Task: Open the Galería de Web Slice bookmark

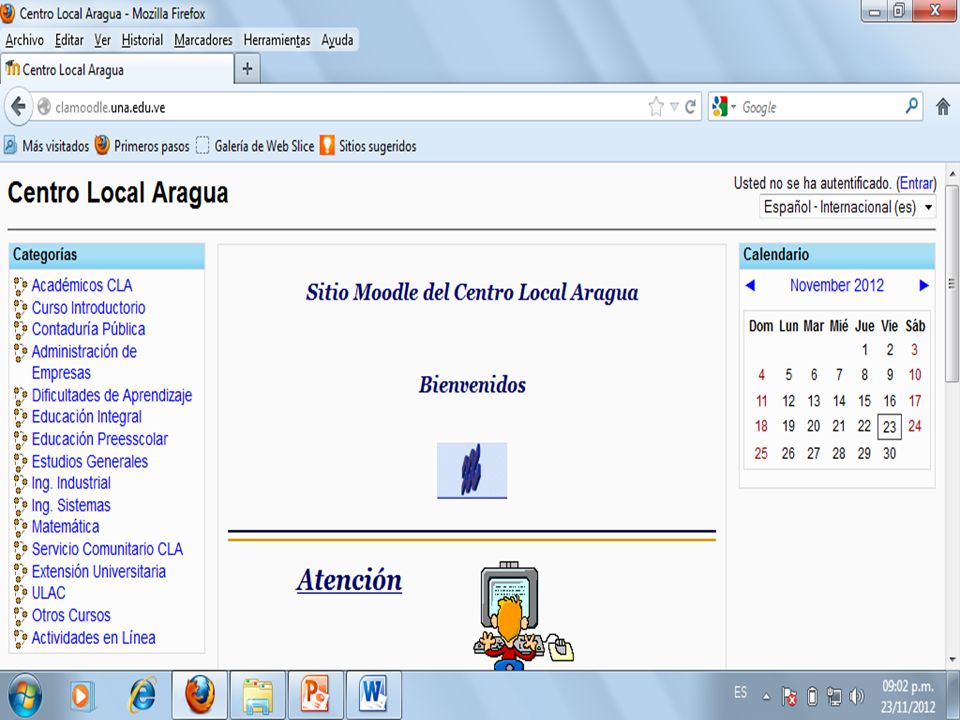Action: pyautogui.click(x=255, y=146)
